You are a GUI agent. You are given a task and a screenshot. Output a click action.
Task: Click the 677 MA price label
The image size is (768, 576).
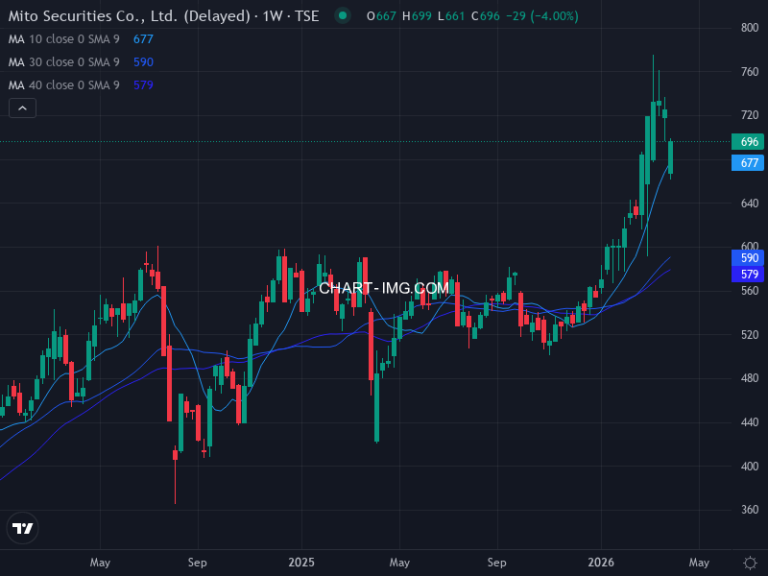coord(748,163)
